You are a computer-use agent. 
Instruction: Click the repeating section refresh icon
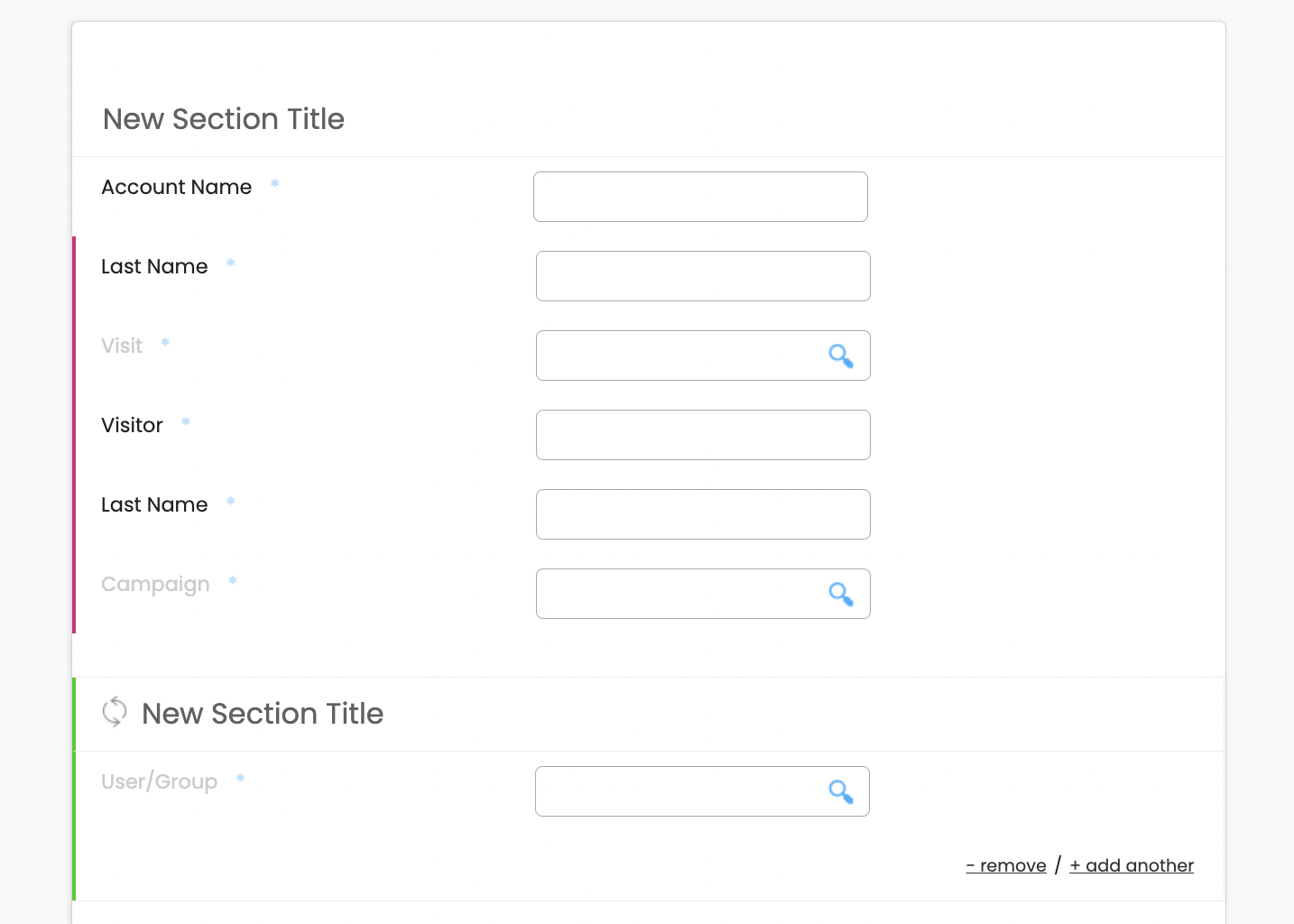click(x=115, y=712)
